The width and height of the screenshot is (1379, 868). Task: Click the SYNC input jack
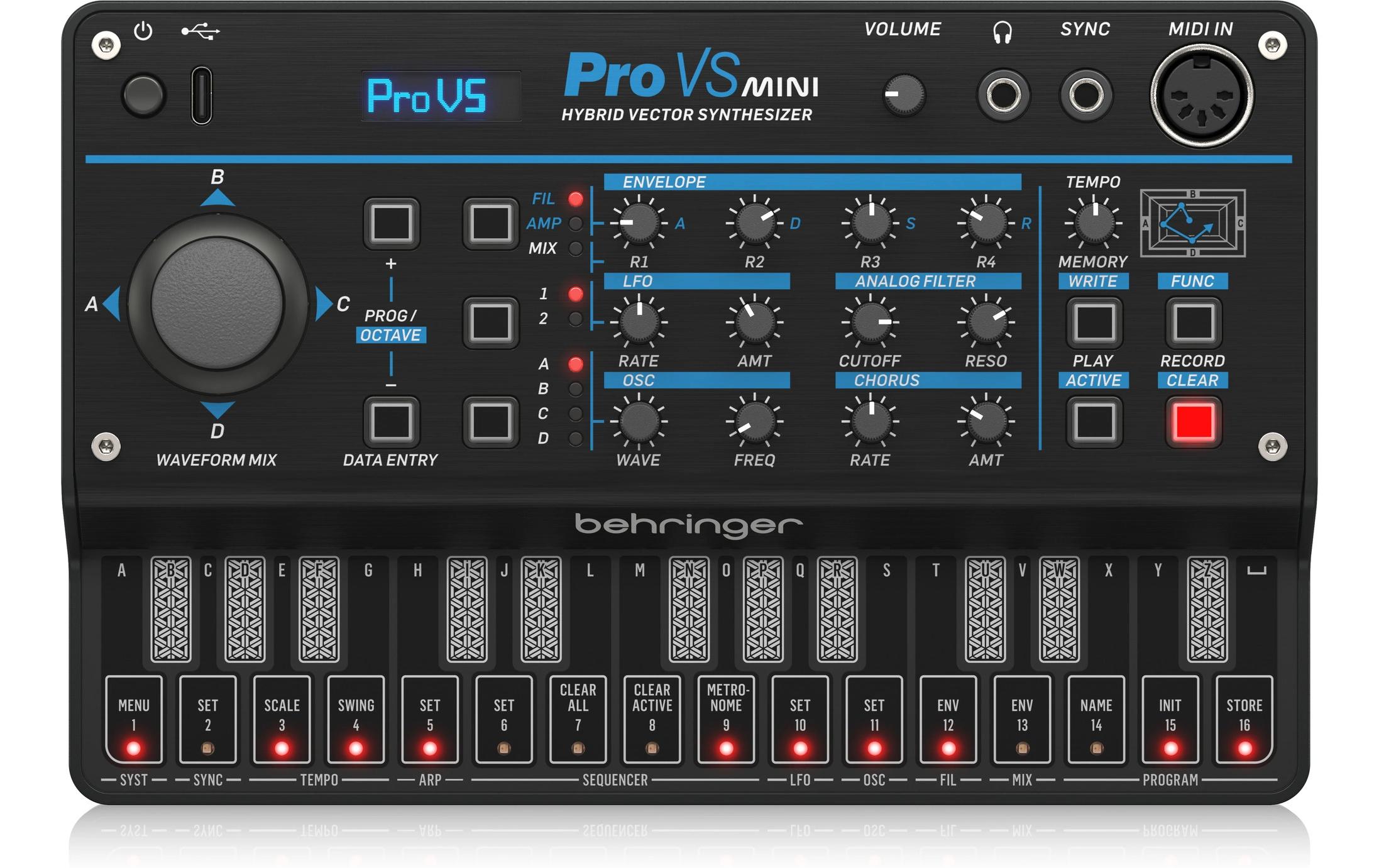(1085, 96)
